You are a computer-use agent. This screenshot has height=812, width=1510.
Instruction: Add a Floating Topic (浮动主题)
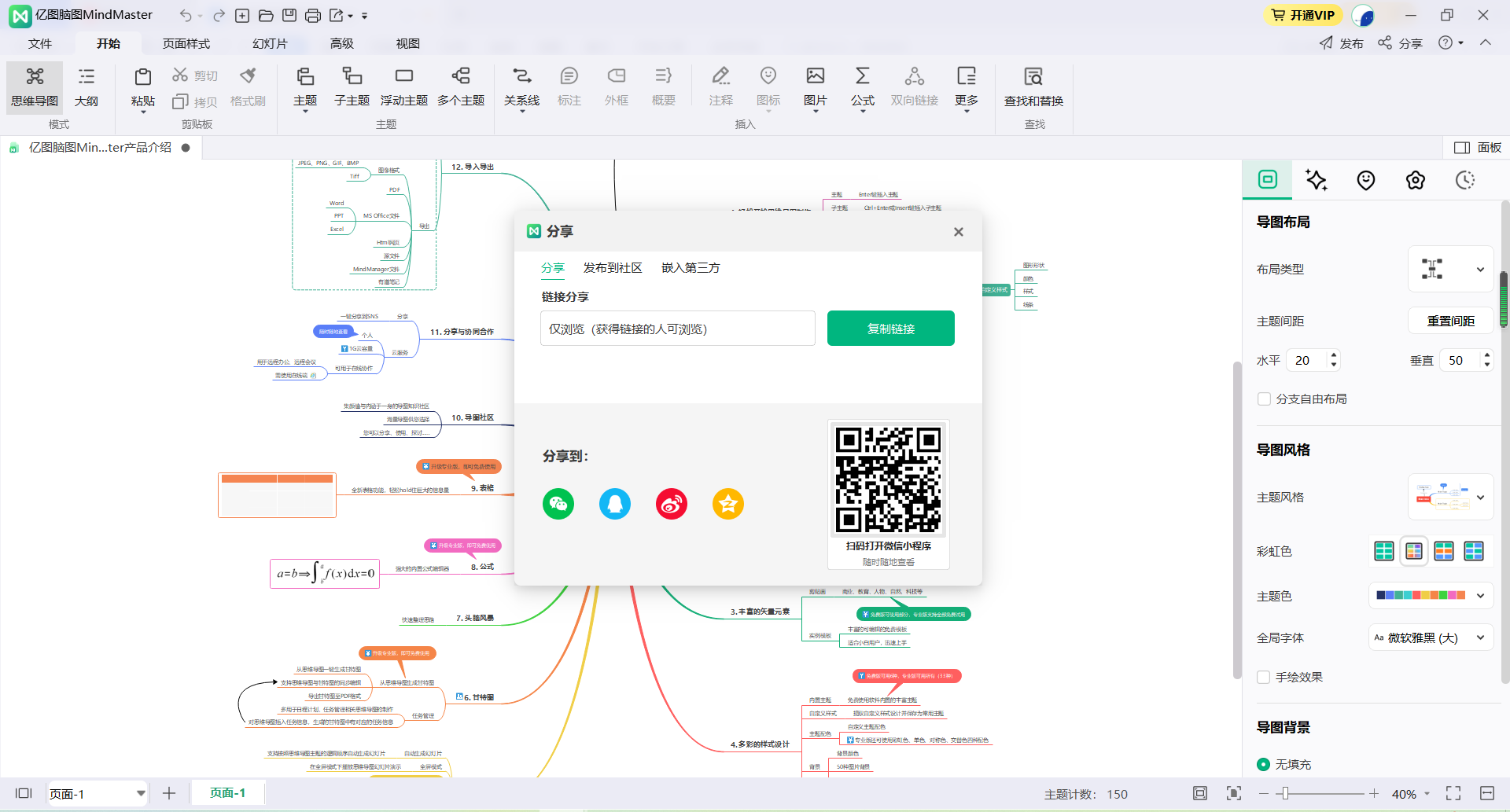coord(403,87)
